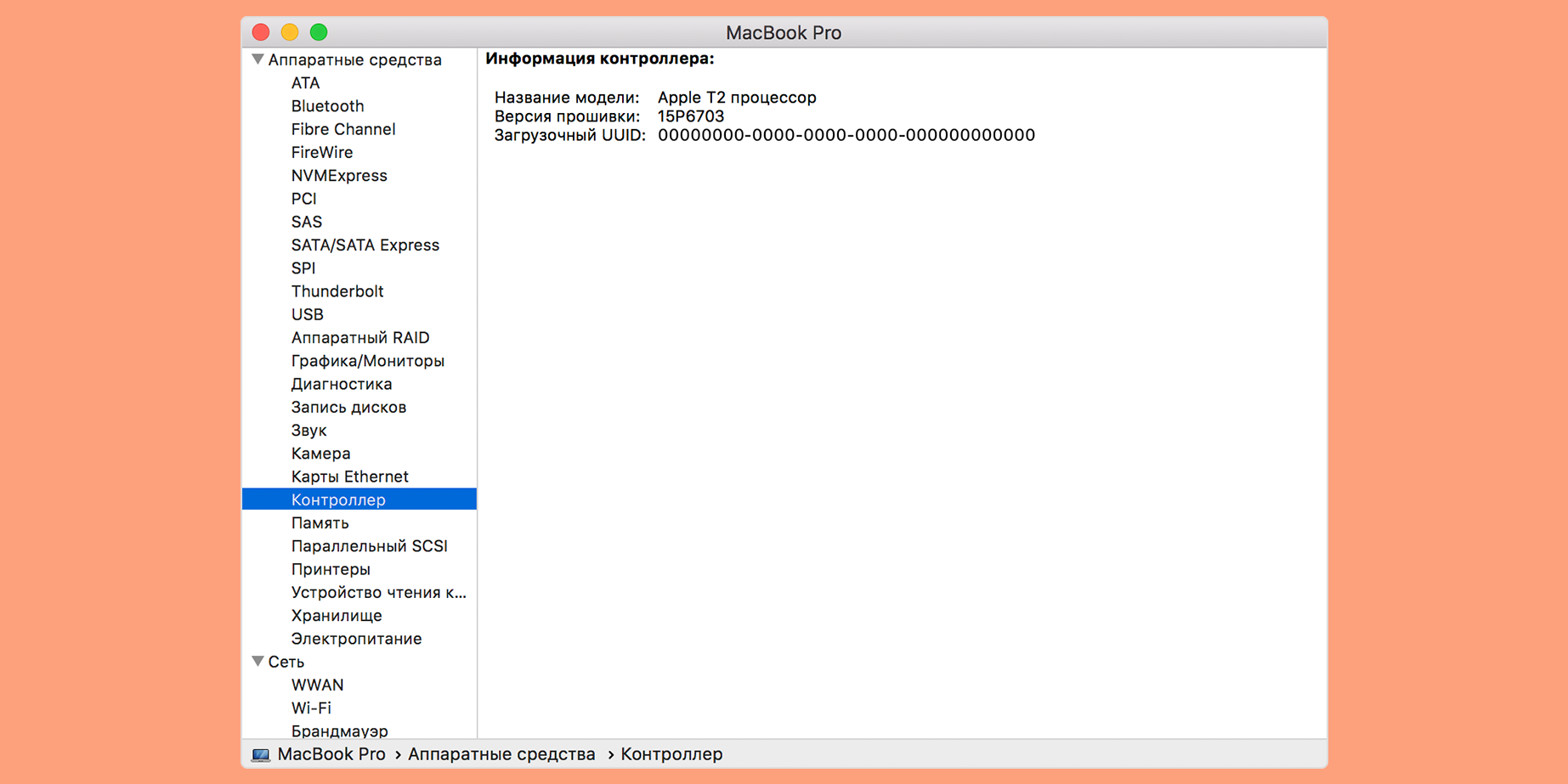Viewport: 1568px width, 784px height.
Task: Select ATA in the sidebar
Action: [305, 83]
